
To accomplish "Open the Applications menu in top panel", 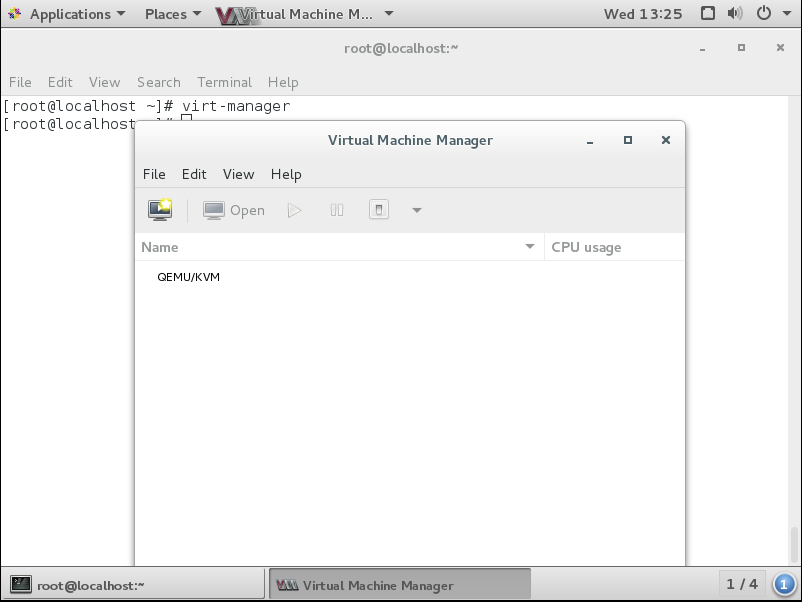I will [68, 14].
